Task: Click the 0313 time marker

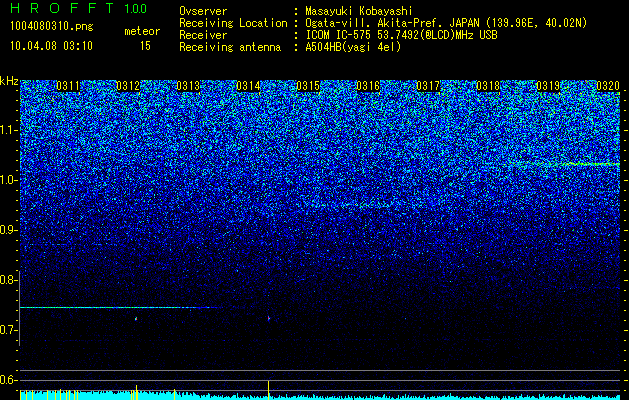Action: pyautogui.click(x=188, y=86)
